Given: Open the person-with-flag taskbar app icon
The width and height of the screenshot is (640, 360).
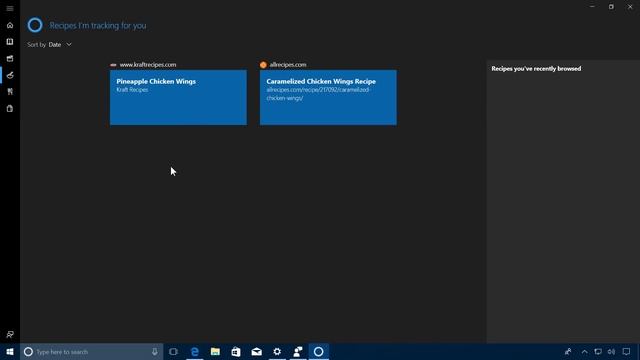Looking at the screenshot, I should (x=298, y=352).
